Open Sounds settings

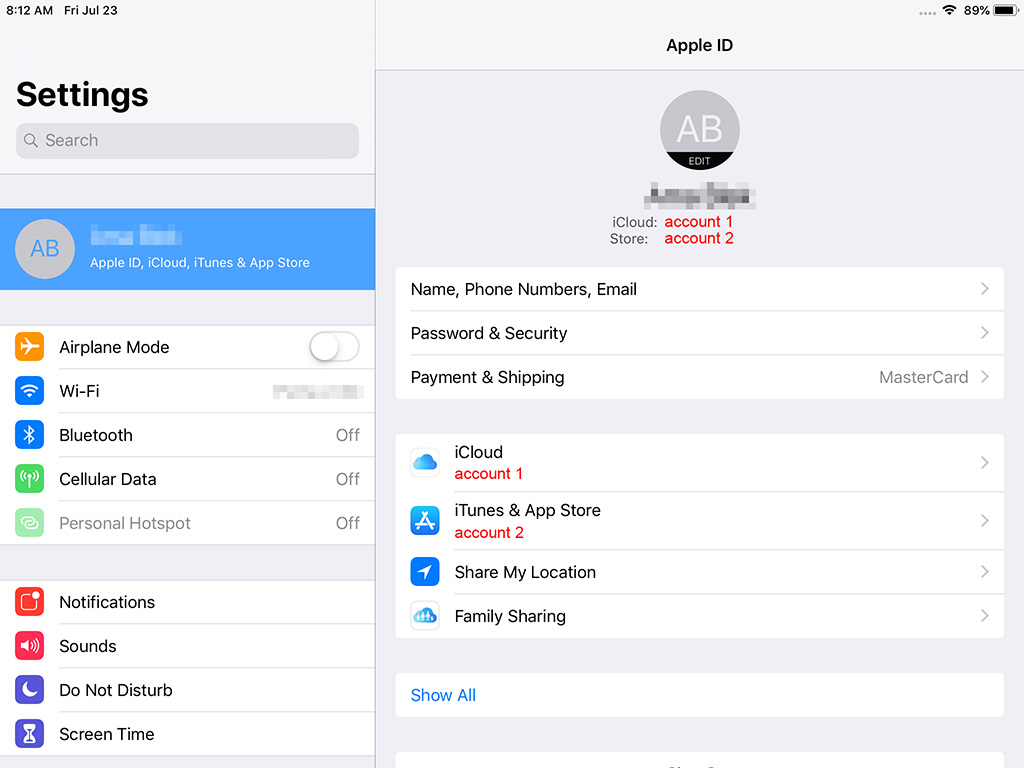(x=187, y=646)
